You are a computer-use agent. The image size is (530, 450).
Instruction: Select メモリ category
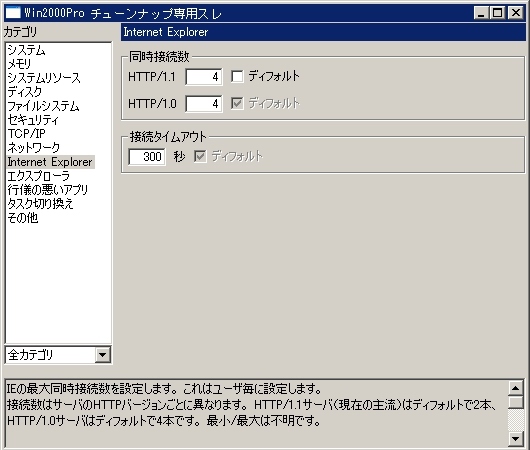(x=20, y=64)
